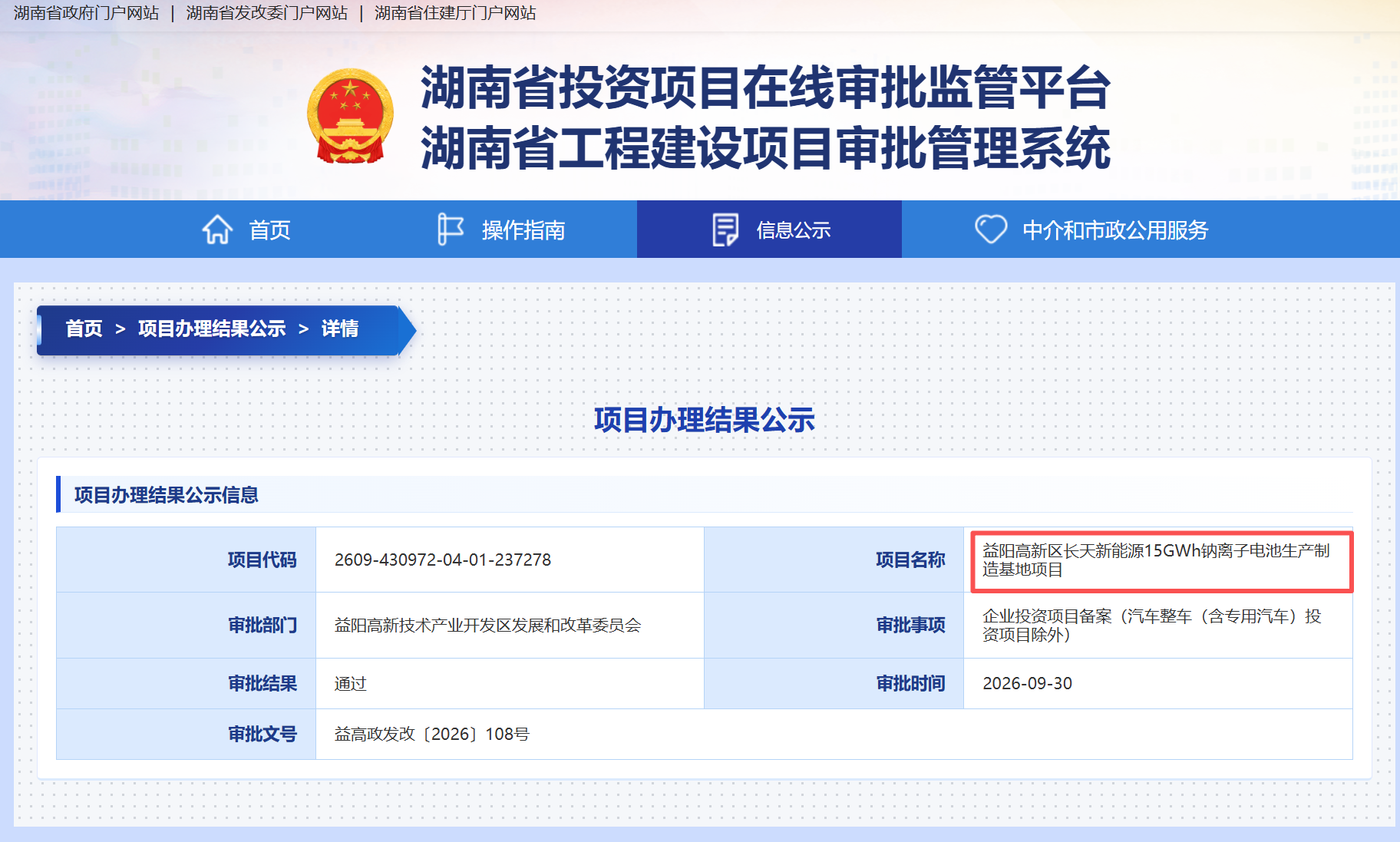Click the 企业投资项目备案 approval item value
The image size is (1400, 842).
[x=1152, y=626]
